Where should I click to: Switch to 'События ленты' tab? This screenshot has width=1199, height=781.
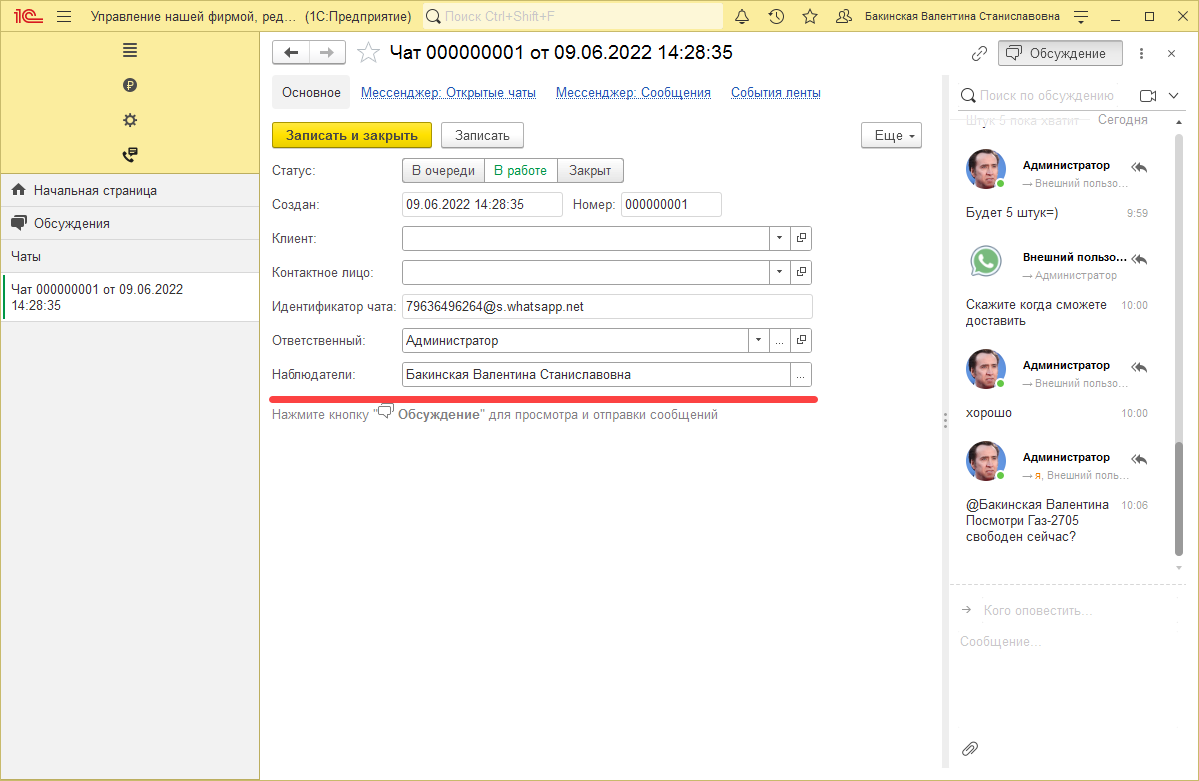[x=775, y=92]
